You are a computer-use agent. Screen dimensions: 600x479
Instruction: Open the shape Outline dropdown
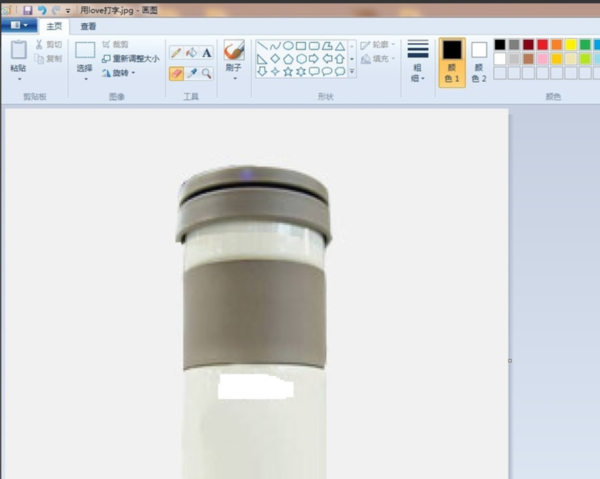[378, 45]
